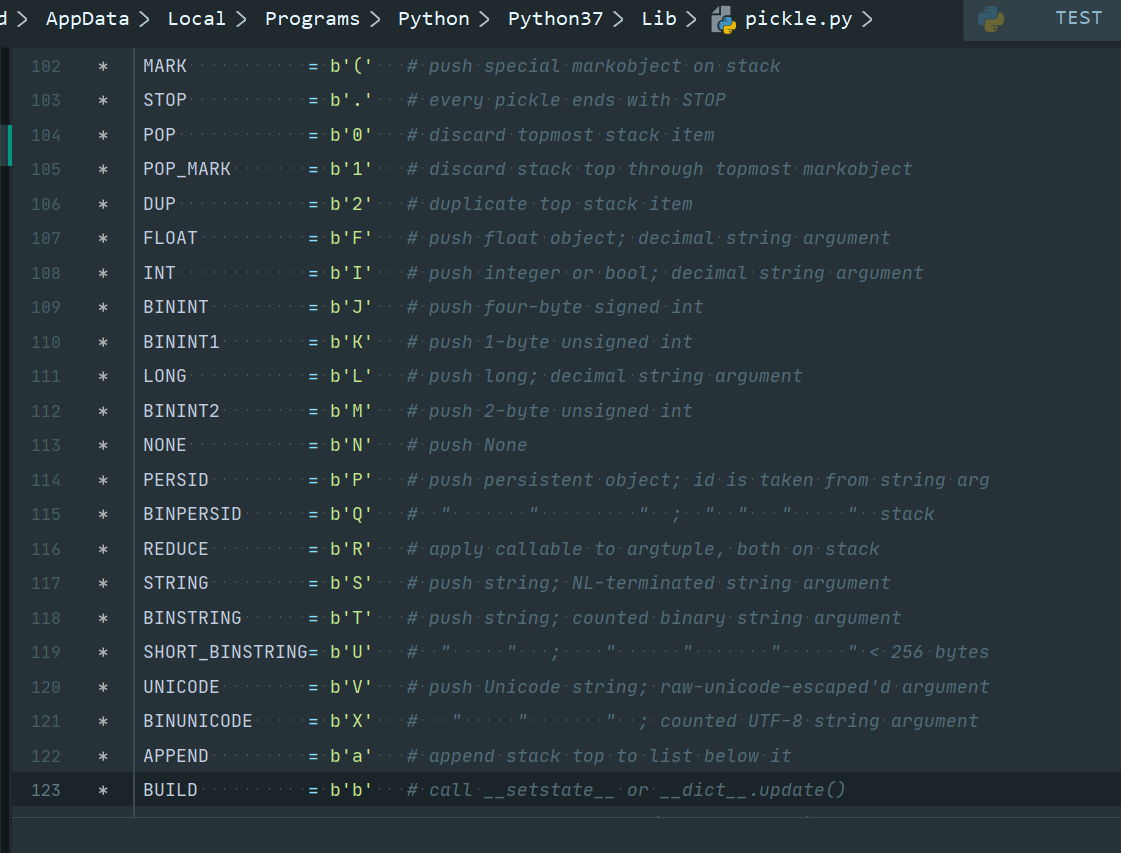Click the Python logo icon on TEST tab
The width and height of the screenshot is (1121, 853).
991,19
